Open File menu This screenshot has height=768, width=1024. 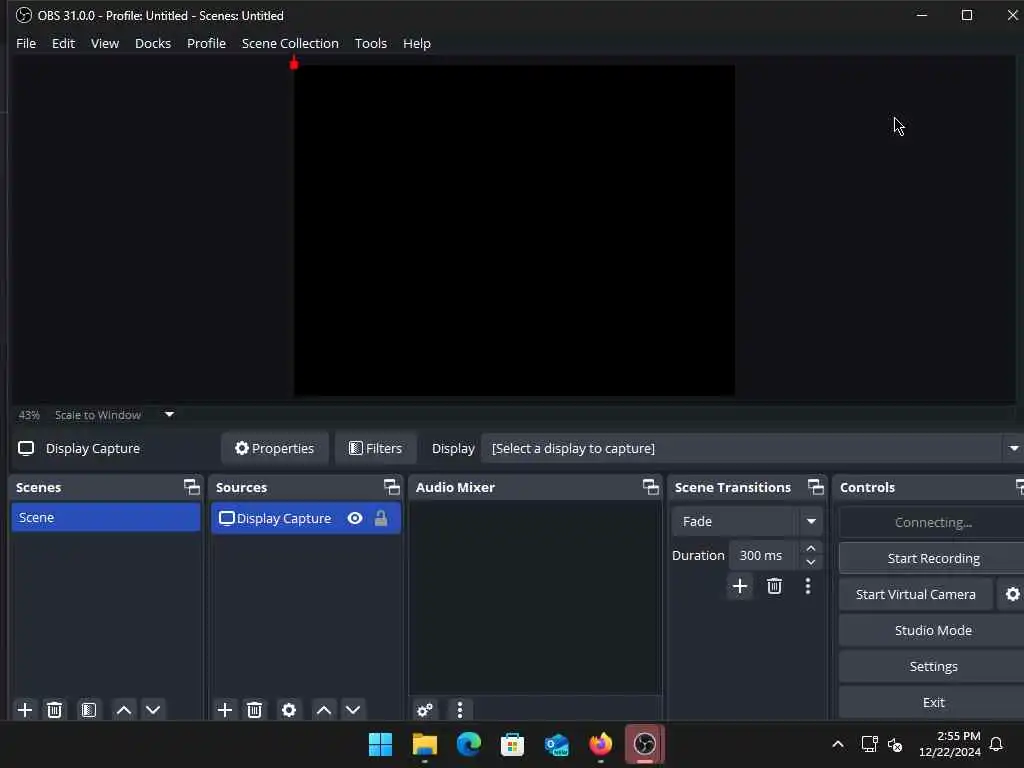[x=26, y=43]
